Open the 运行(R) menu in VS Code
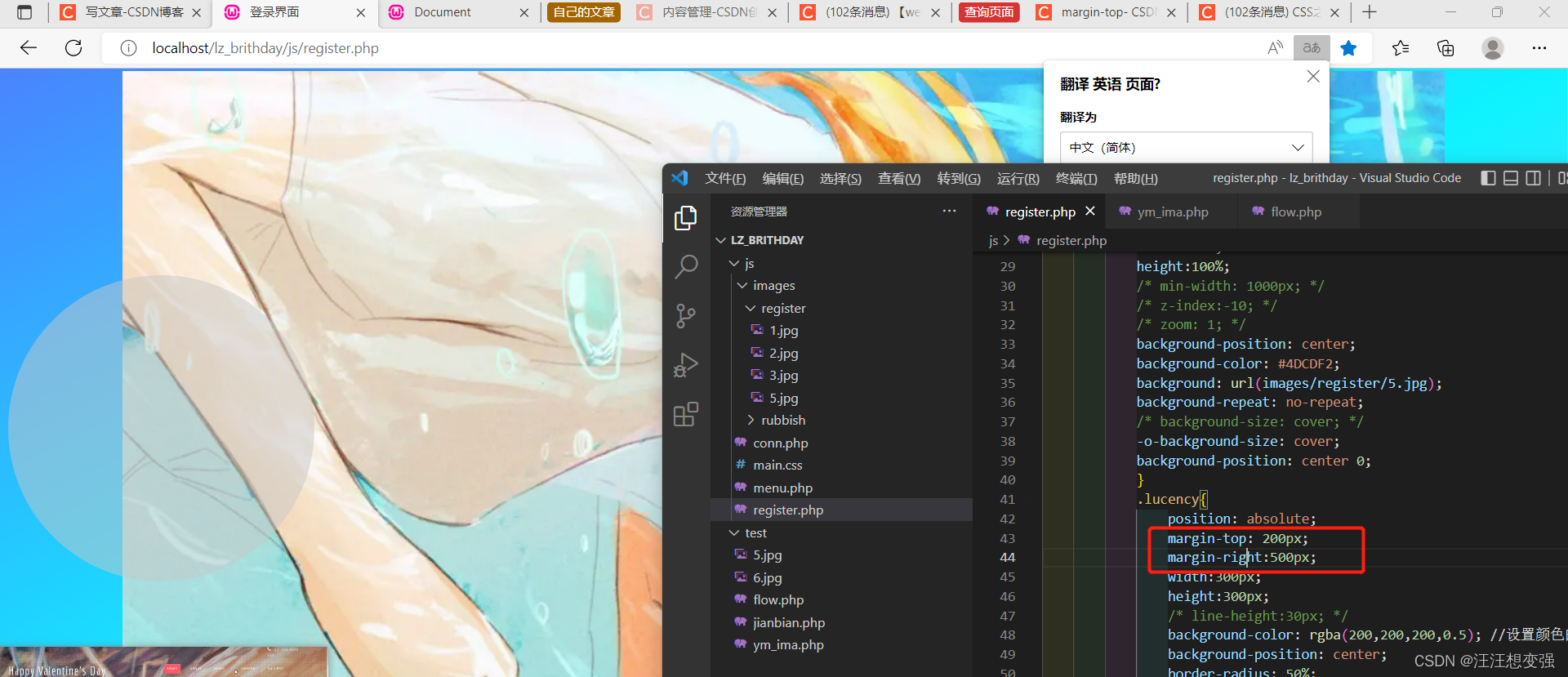Viewport: 1568px width, 677px height. tap(1018, 178)
